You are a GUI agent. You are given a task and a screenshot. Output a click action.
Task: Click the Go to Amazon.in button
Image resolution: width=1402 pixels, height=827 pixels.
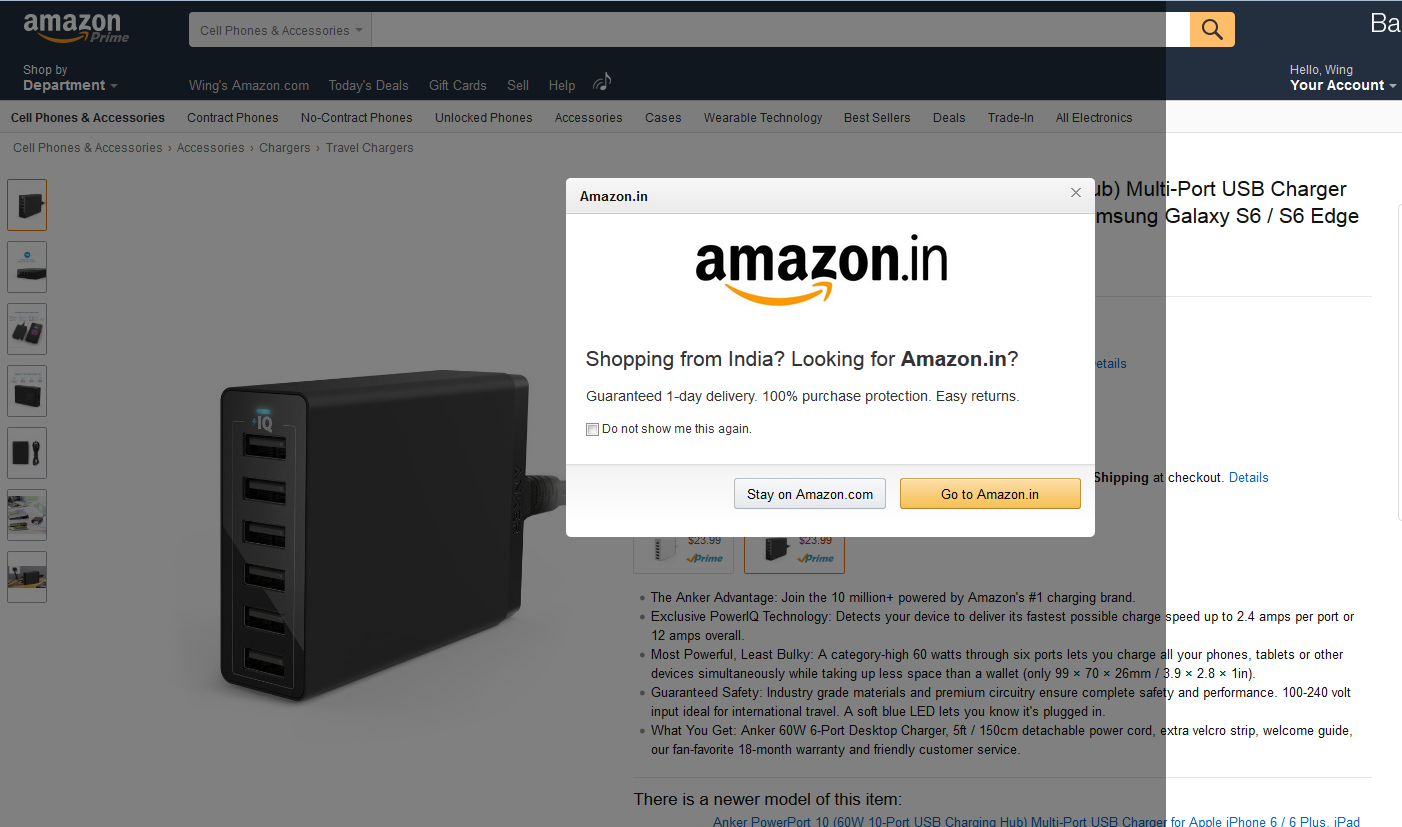(990, 494)
